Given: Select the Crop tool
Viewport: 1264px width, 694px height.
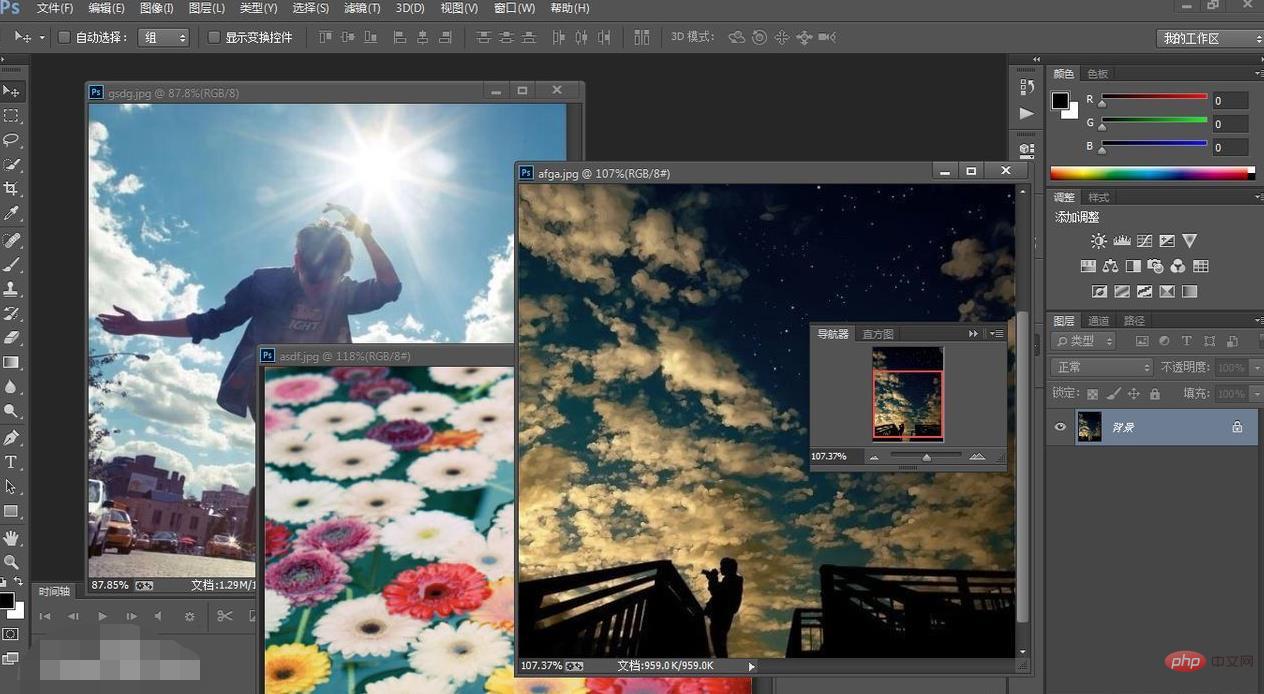Looking at the screenshot, I should click(x=11, y=189).
